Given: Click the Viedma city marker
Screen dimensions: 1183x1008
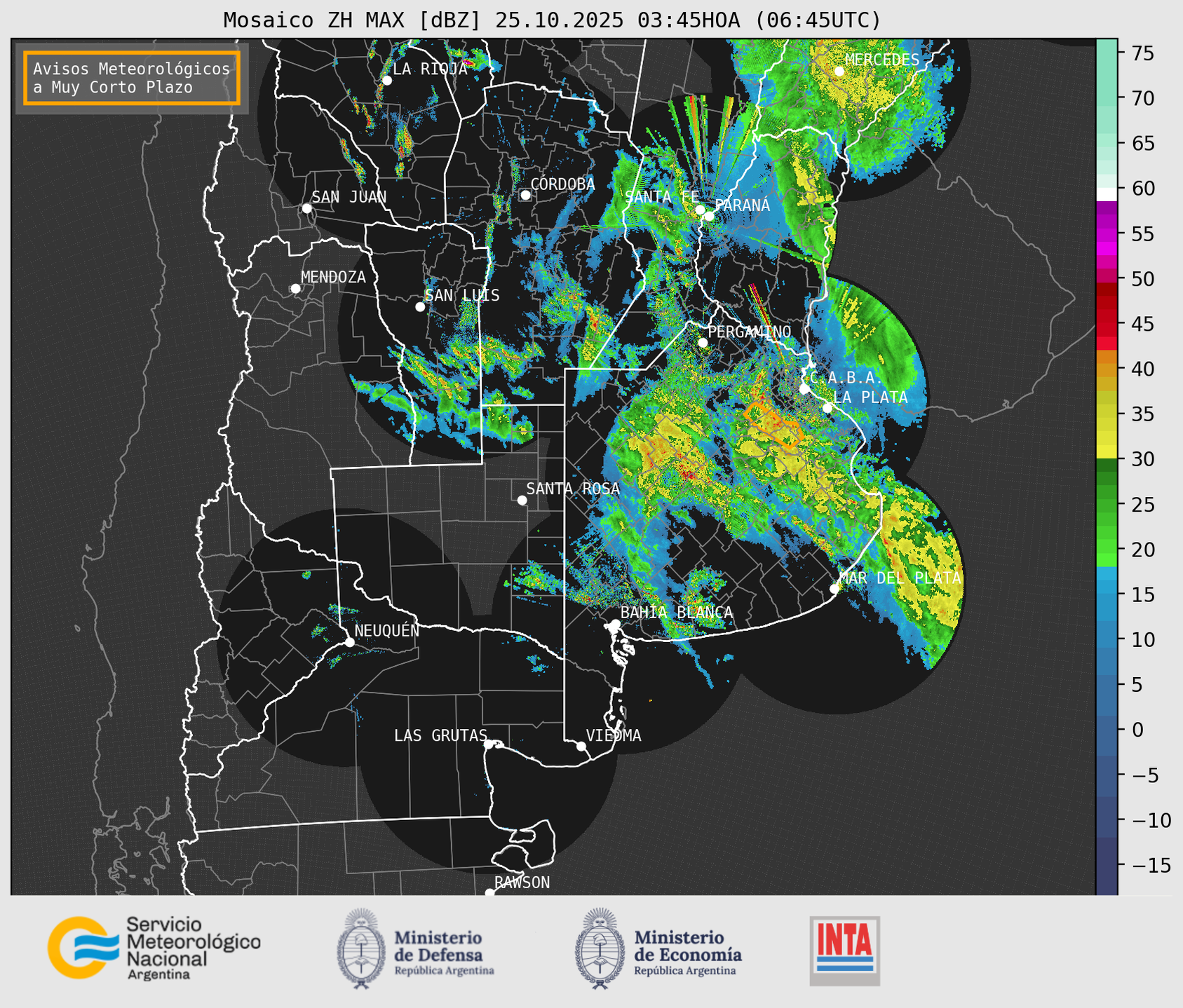Looking at the screenshot, I should tap(581, 746).
